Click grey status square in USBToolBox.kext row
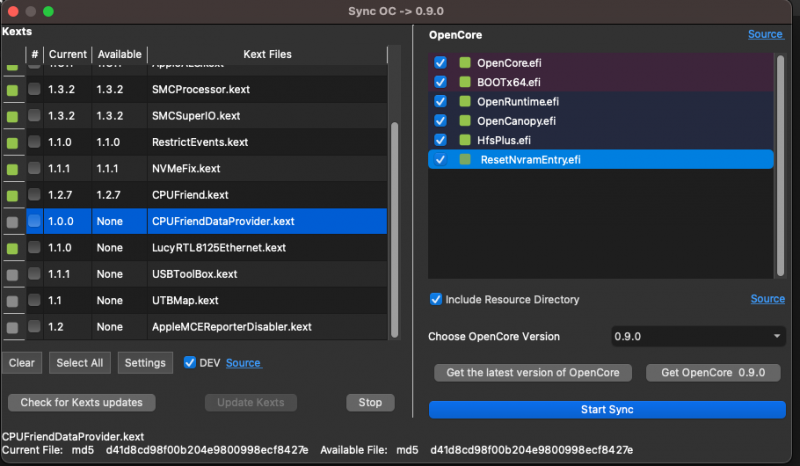This screenshot has height=466, width=800. coord(12,274)
